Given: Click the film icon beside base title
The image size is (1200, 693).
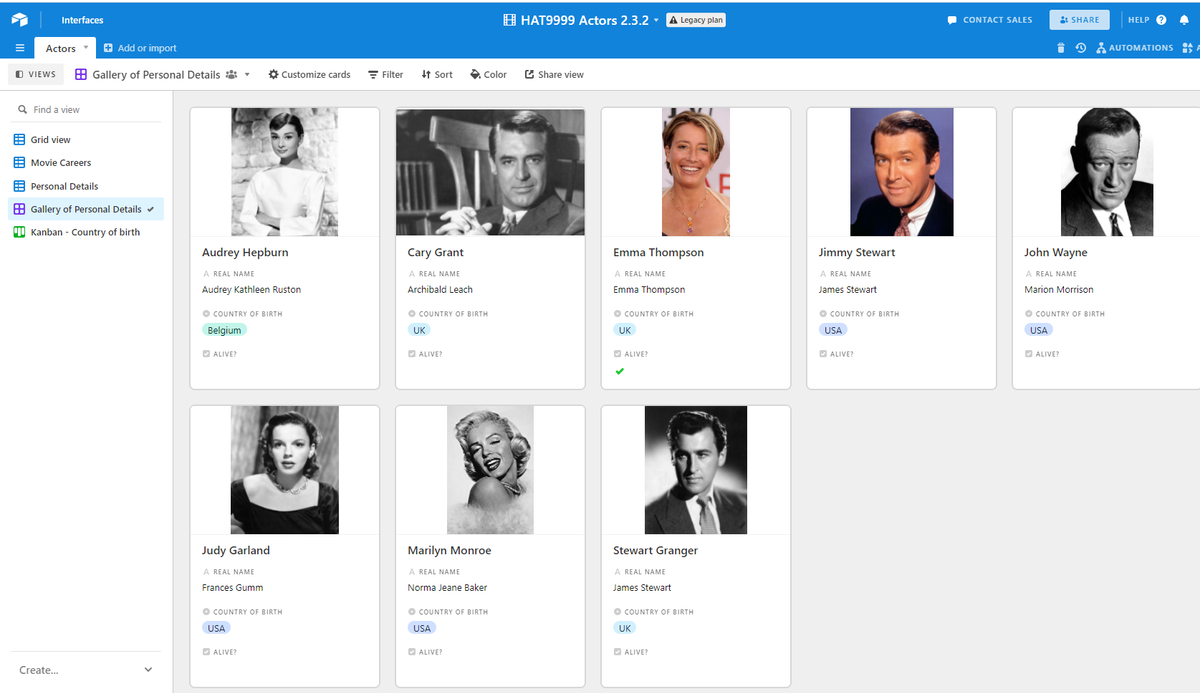Looking at the screenshot, I should tap(510, 20).
